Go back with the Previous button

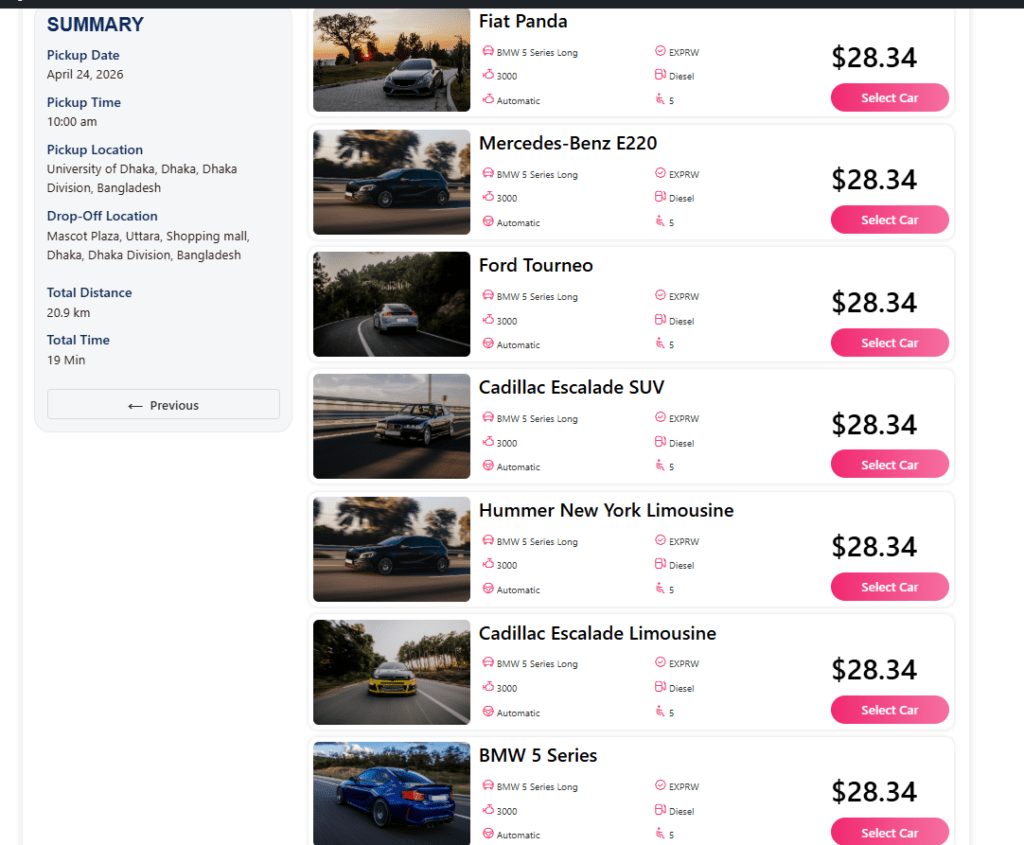pos(163,405)
